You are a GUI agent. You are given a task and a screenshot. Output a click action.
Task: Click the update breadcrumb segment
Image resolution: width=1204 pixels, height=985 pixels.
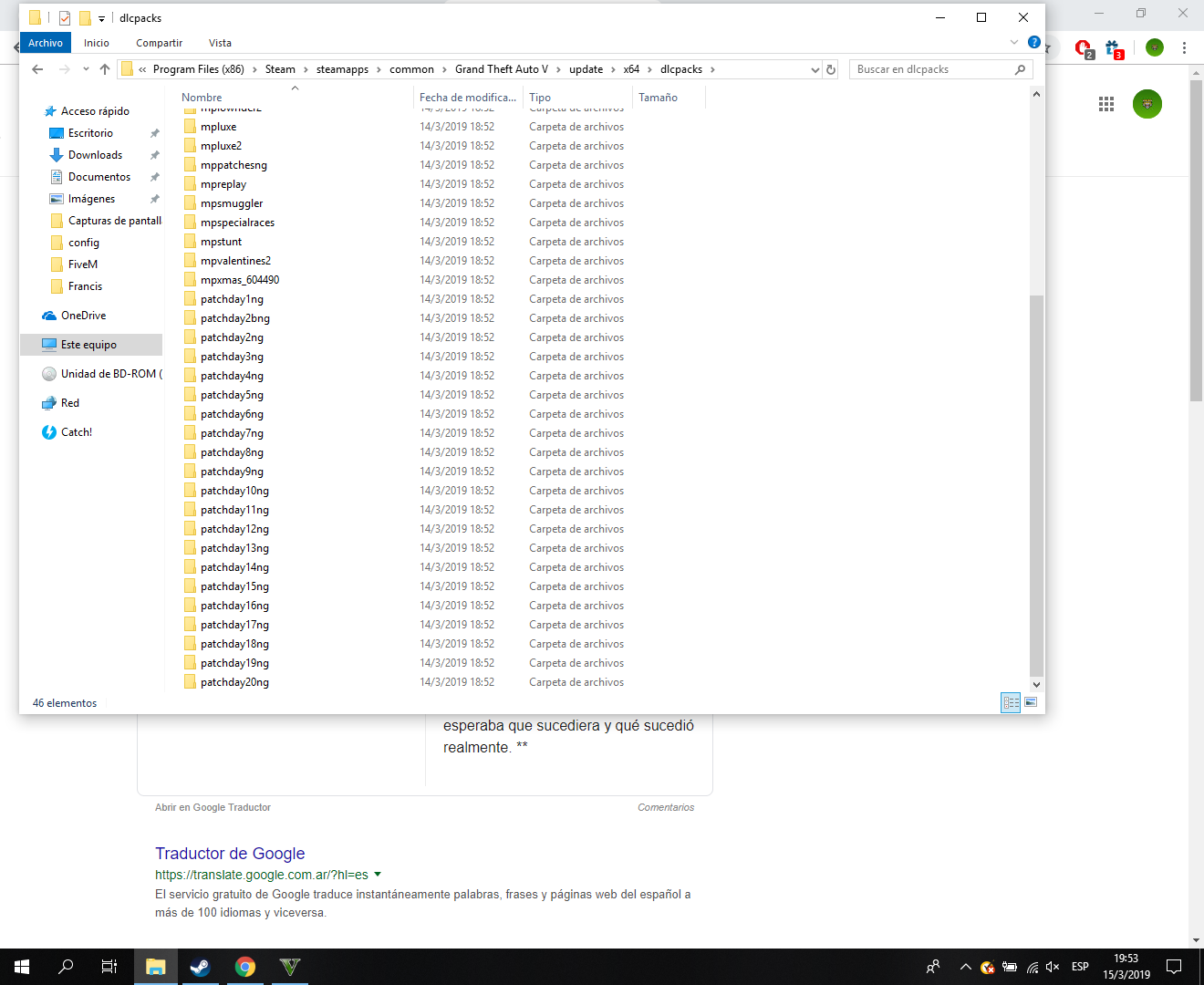coord(586,69)
